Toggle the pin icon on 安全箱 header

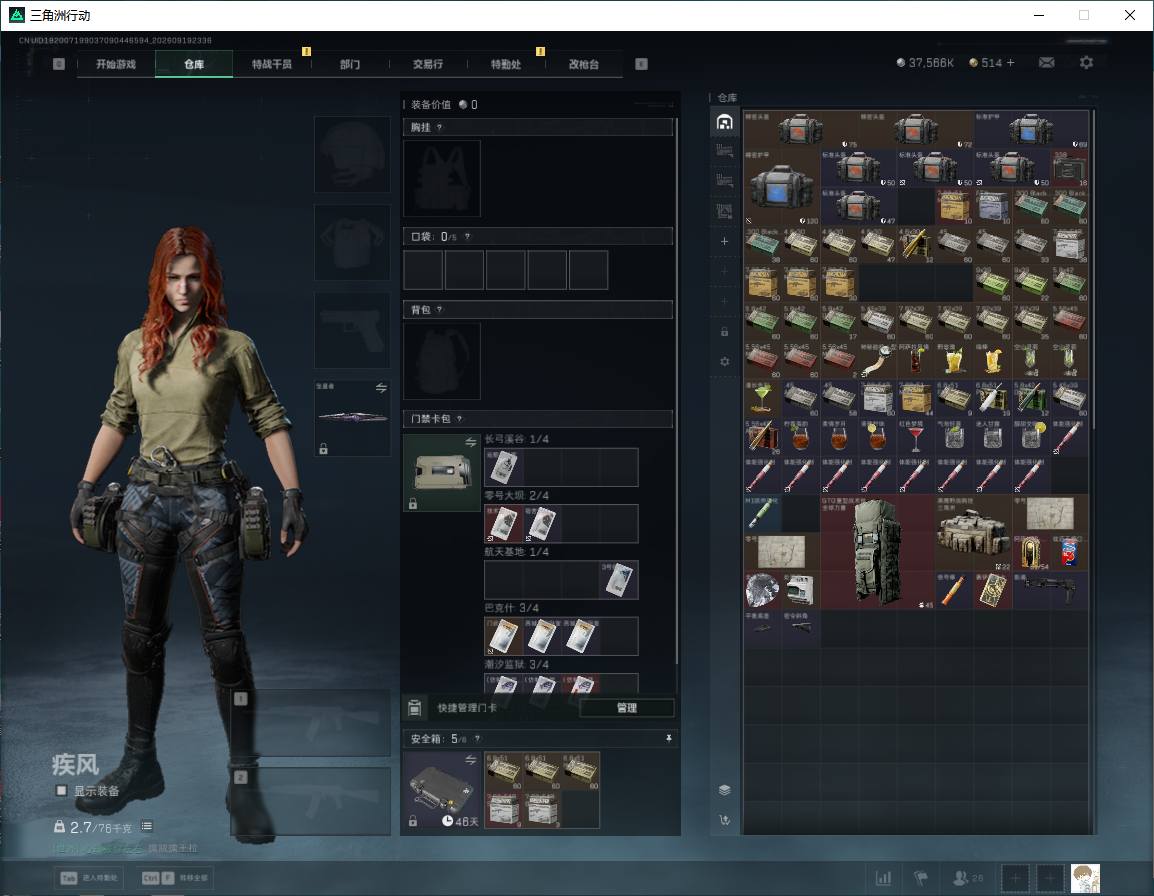(x=668, y=738)
